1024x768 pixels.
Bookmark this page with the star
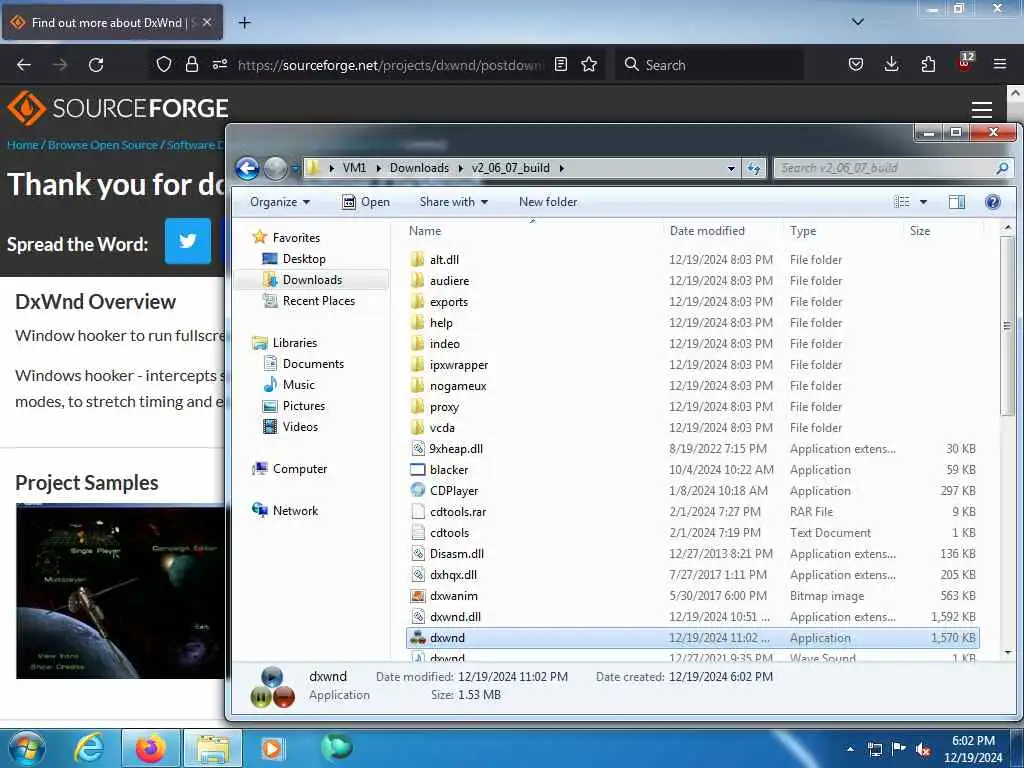tap(589, 64)
